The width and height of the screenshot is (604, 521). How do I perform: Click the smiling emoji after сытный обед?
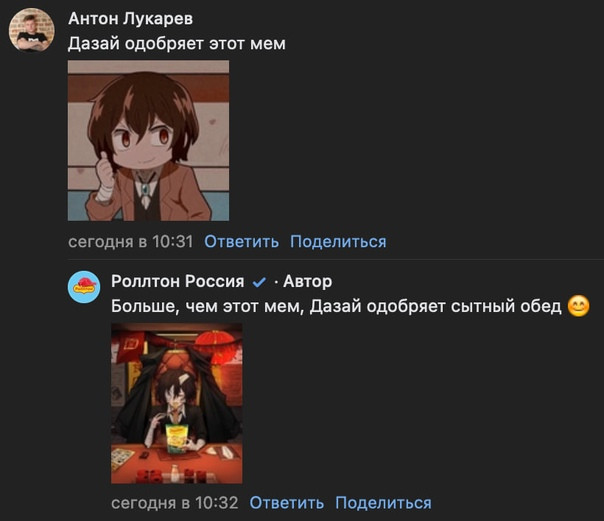pyautogui.click(x=579, y=306)
